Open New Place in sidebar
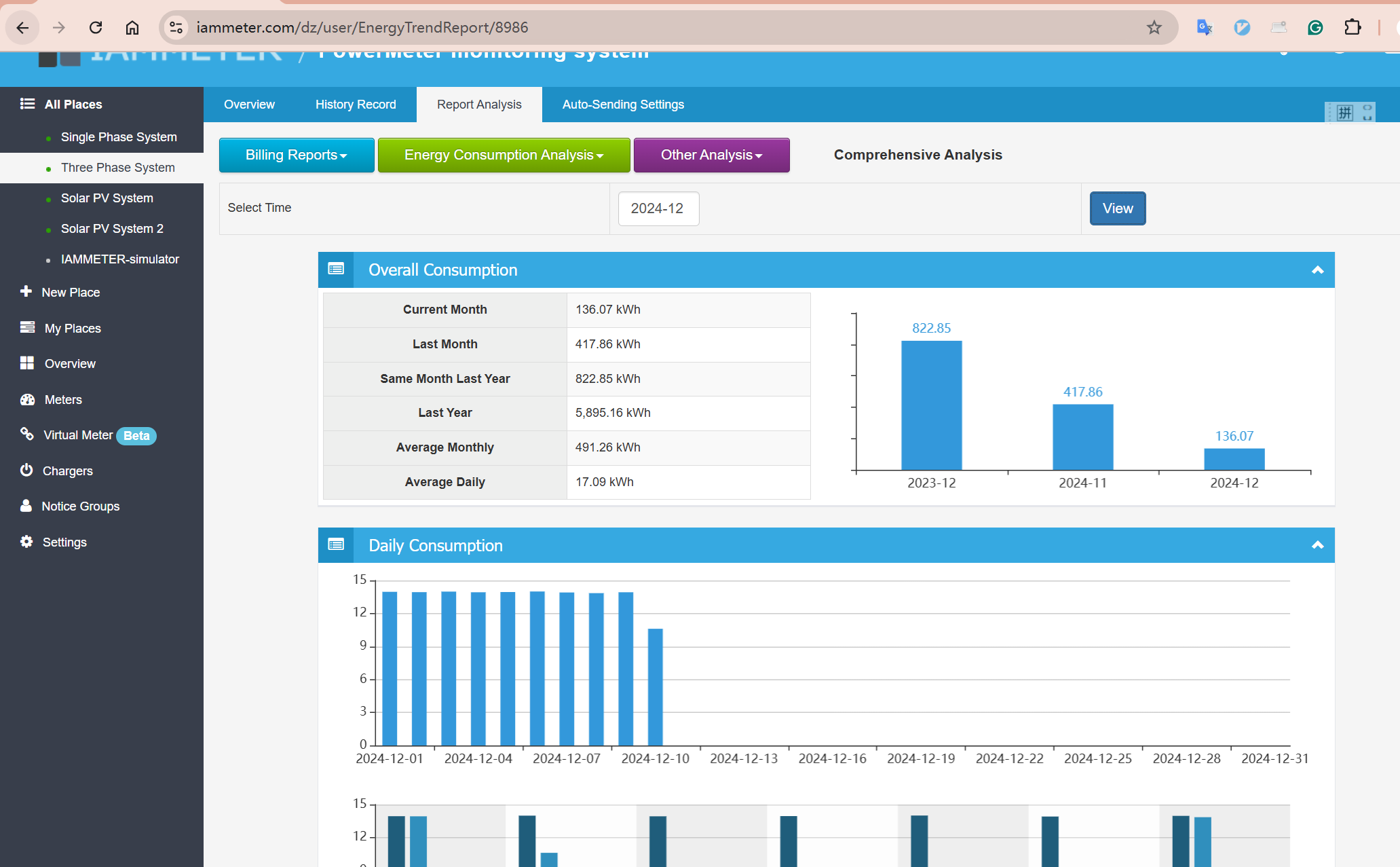The width and height of the screenshot is (1400, 867). [71, 292]
